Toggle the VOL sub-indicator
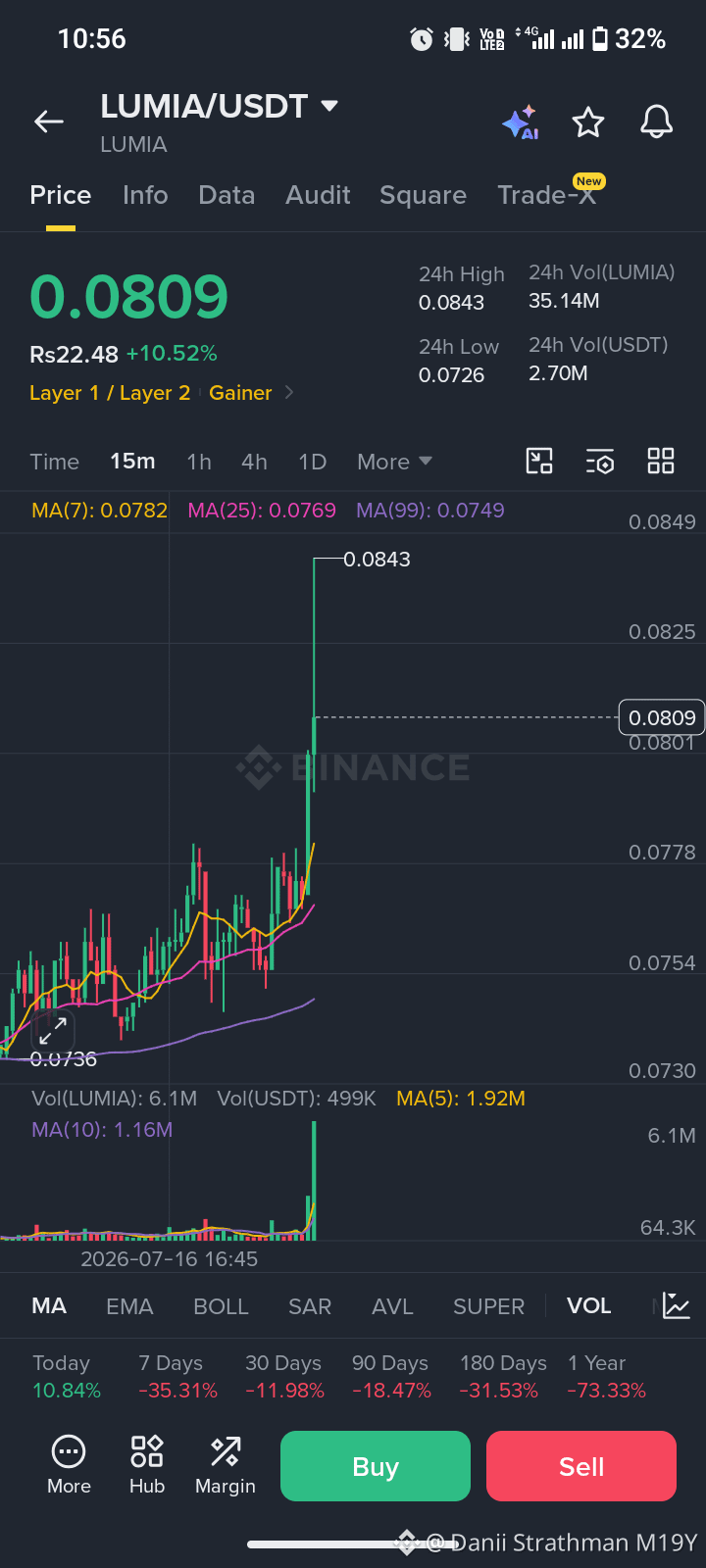This screenshot has width=706, height=1568. tap(588, 1306)
